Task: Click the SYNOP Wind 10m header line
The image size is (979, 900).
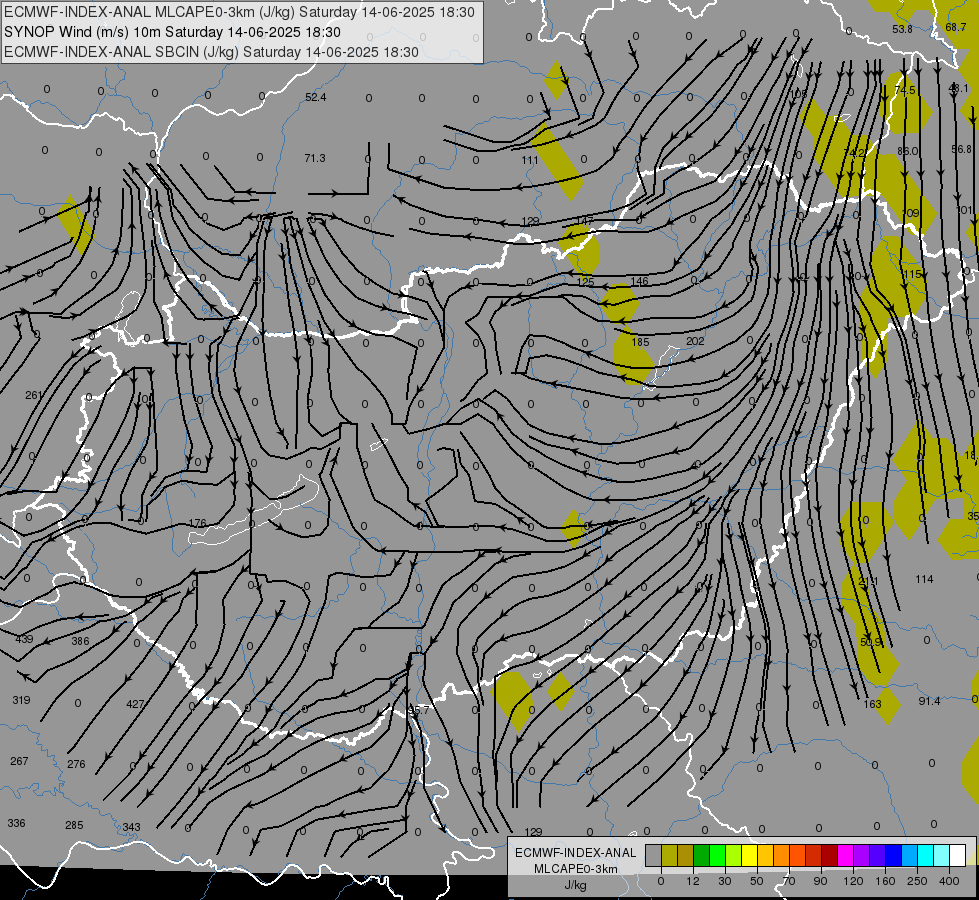Action: [x=172, y=32]
